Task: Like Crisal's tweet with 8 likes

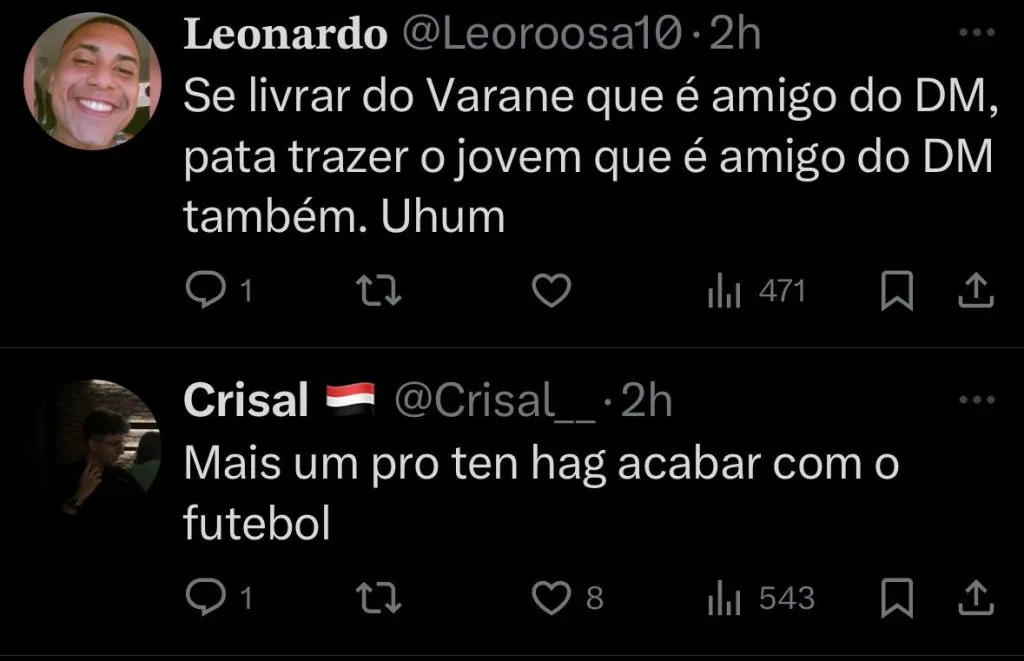Action: pyautogui.click(x=549, y=598)
